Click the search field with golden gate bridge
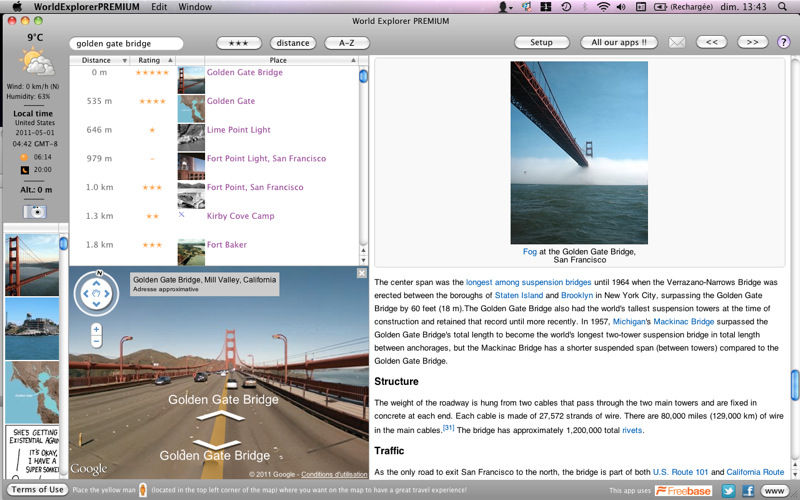 point(126,43)
